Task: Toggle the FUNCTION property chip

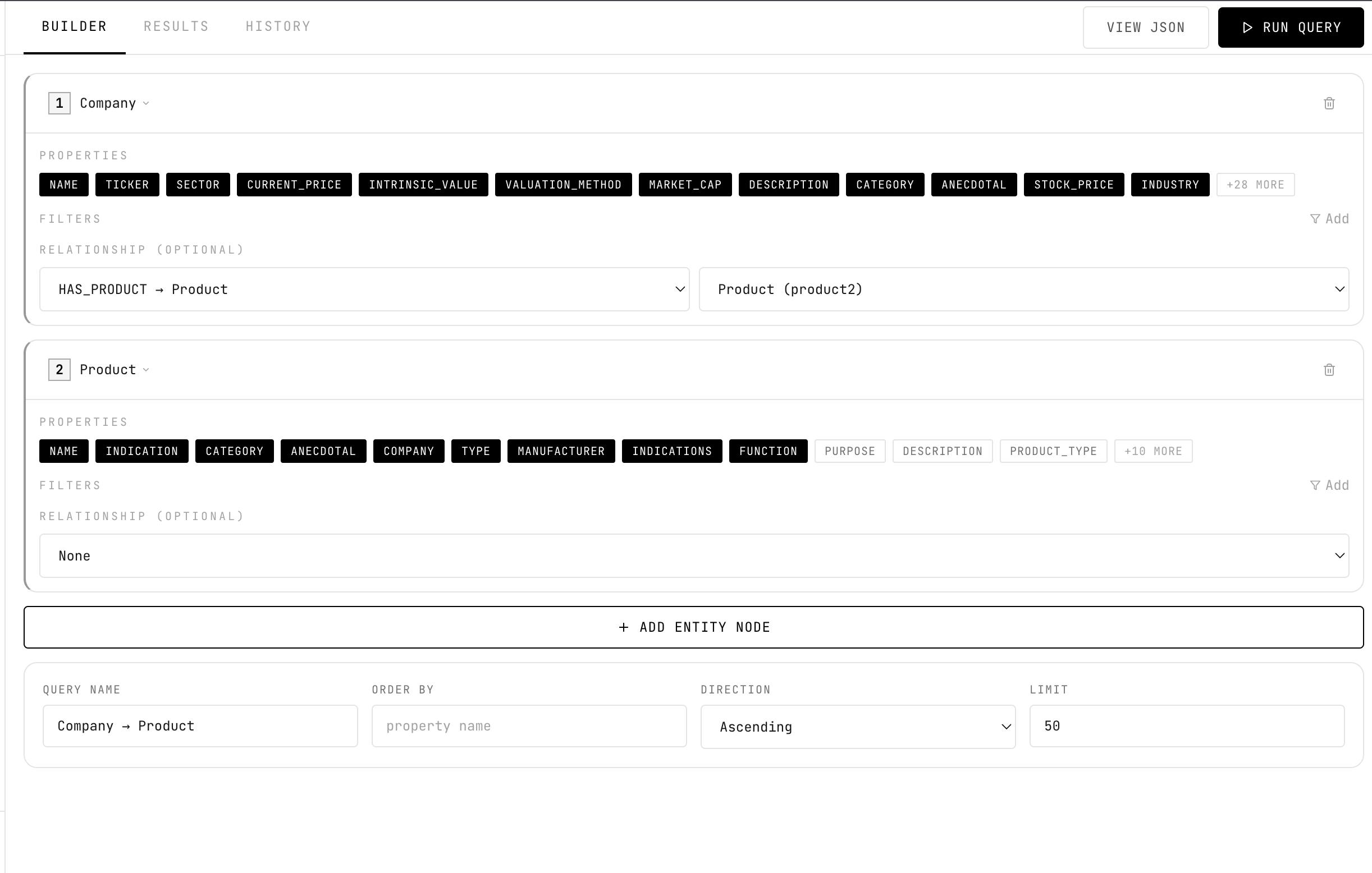Action: click(x=768, y=451)
